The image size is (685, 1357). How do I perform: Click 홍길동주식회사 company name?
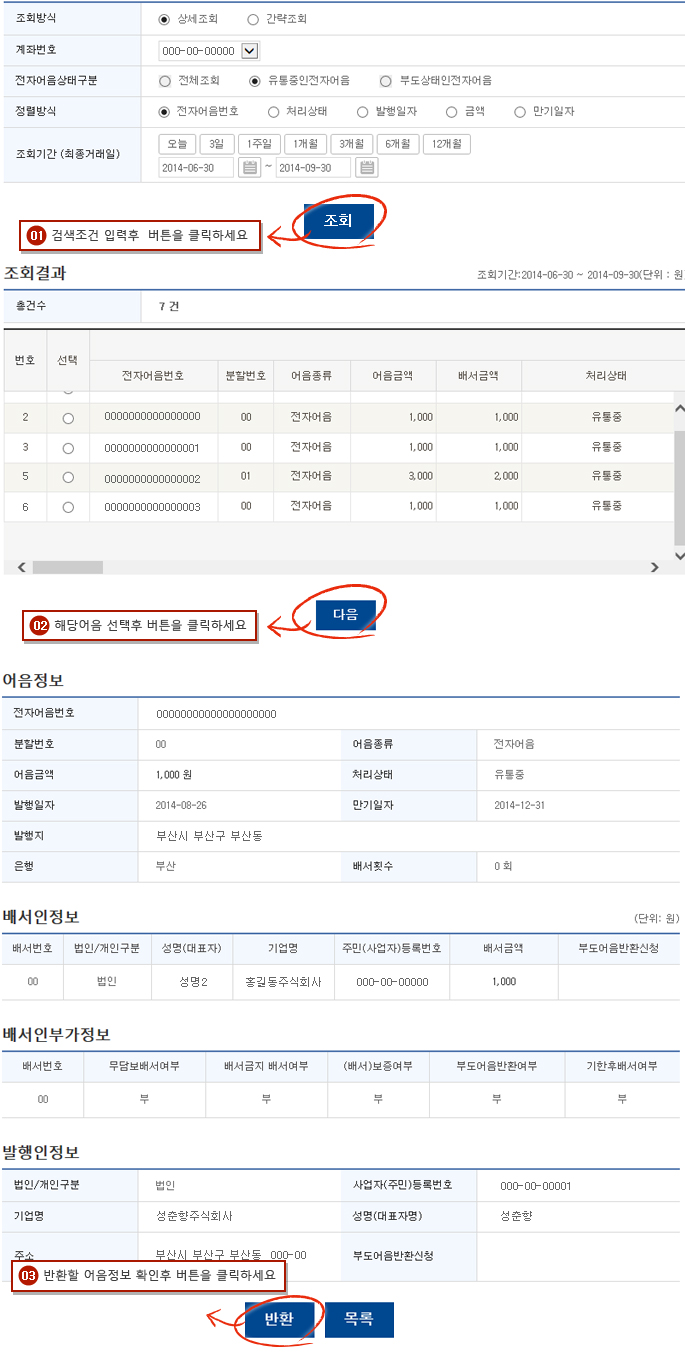coord(283,982)
